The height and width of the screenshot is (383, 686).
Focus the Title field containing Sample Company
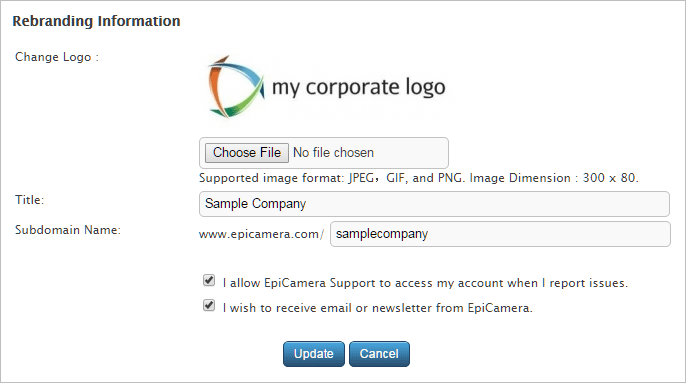click(x=434, y=204)
